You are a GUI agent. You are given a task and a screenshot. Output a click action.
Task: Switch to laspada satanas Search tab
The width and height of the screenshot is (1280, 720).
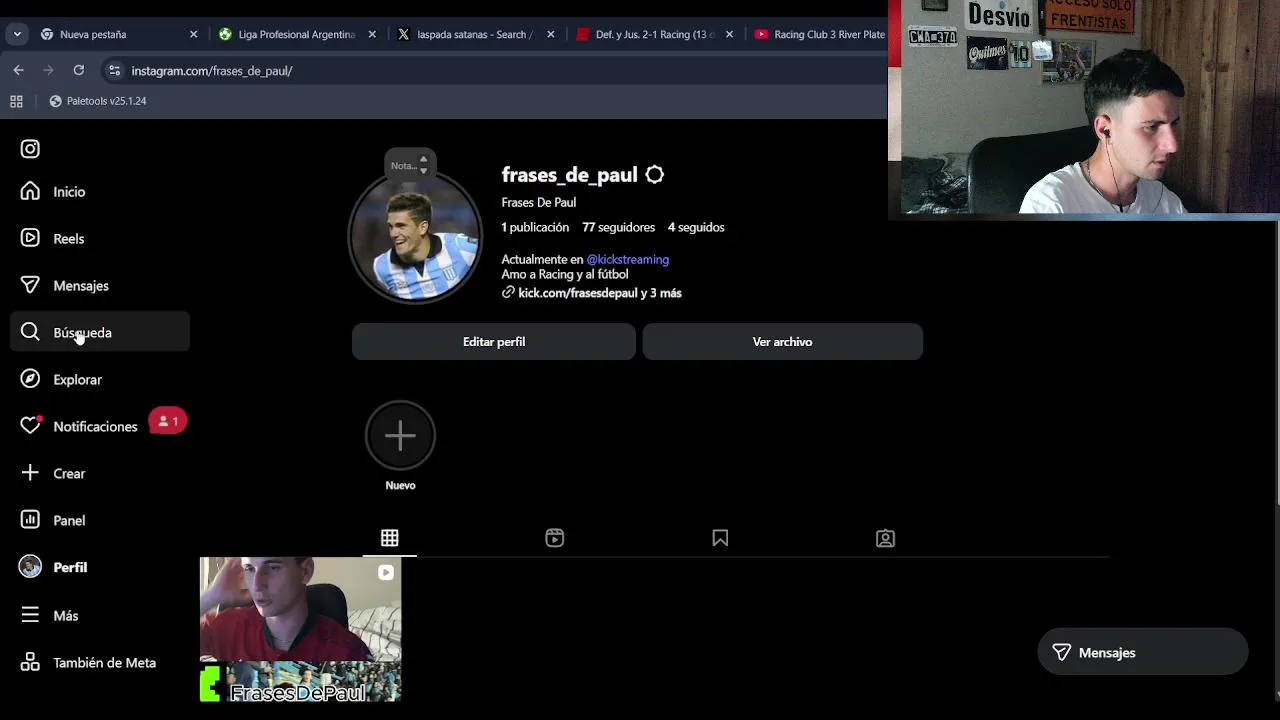(475, 34)
